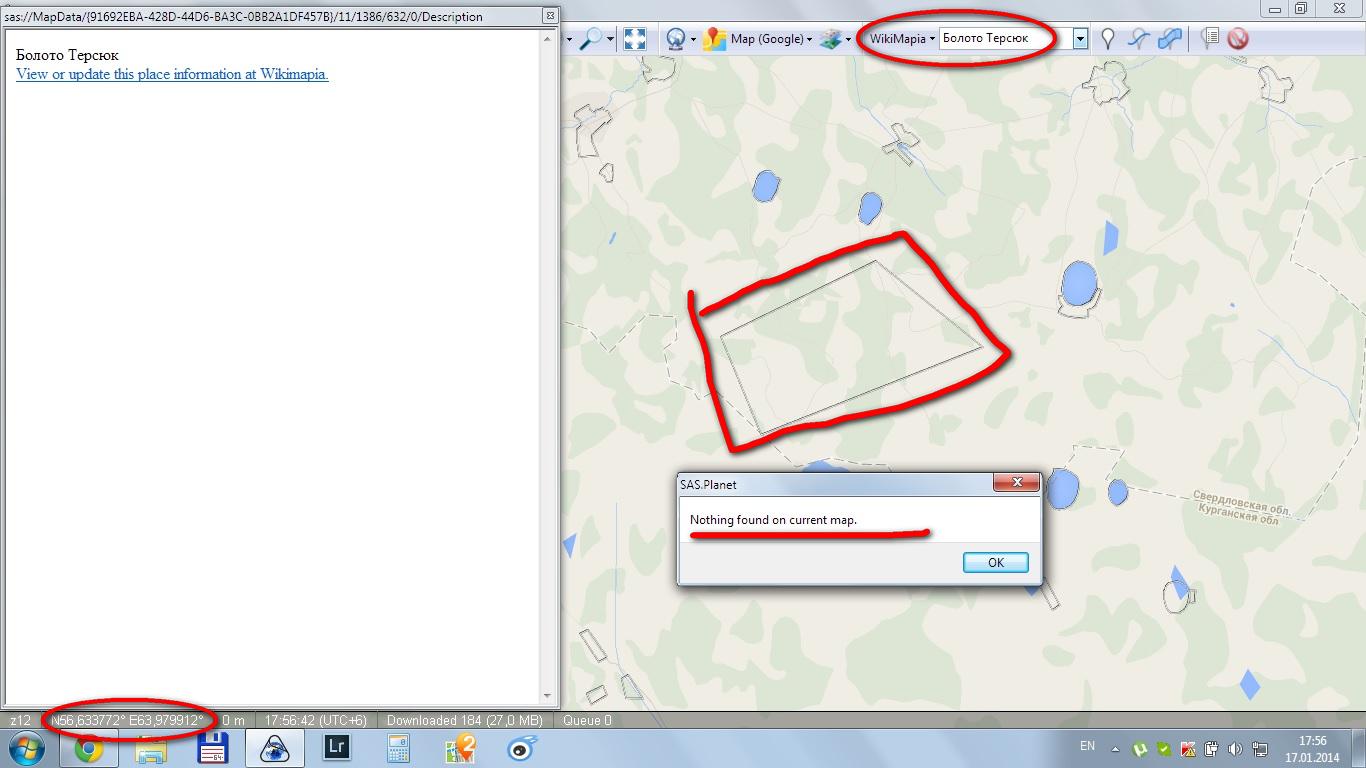Open the WikiMapia search source dropdown

[901, 39]
